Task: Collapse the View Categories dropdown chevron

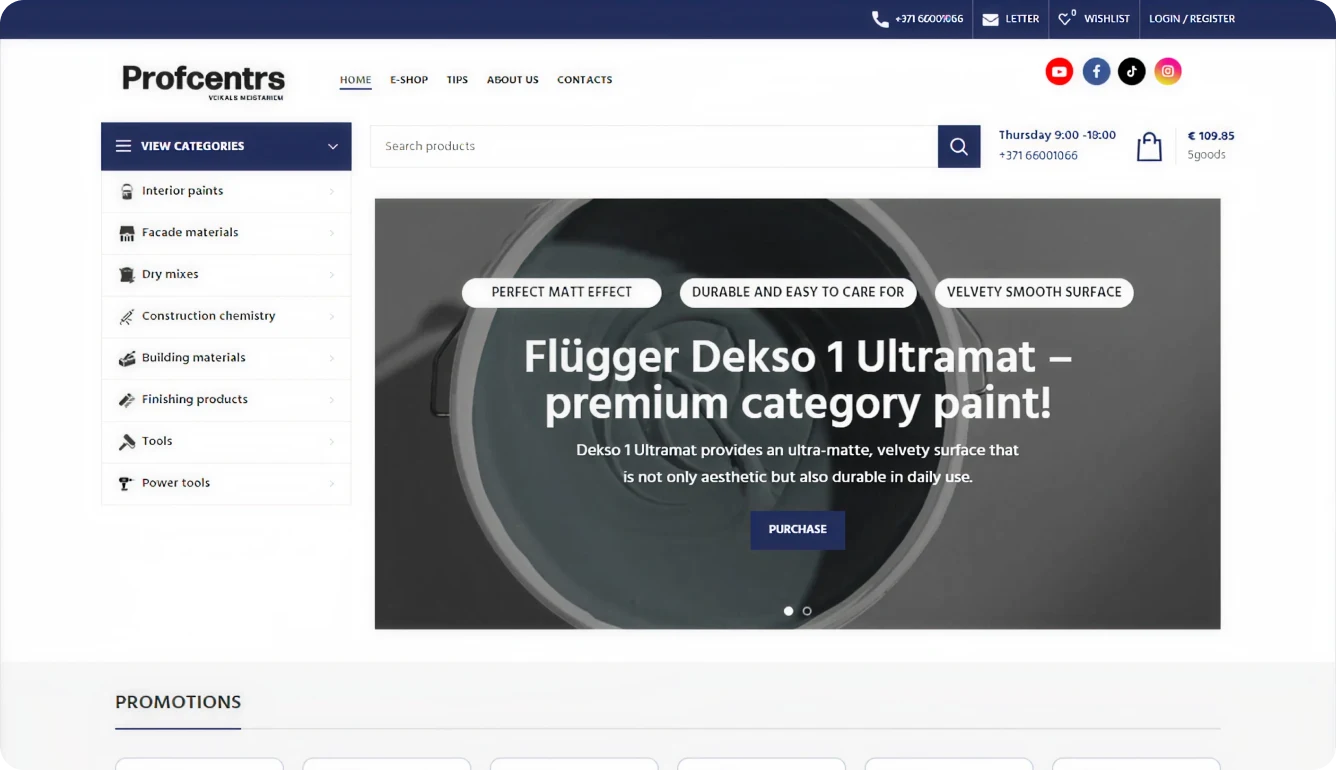Action: point(333,146)
